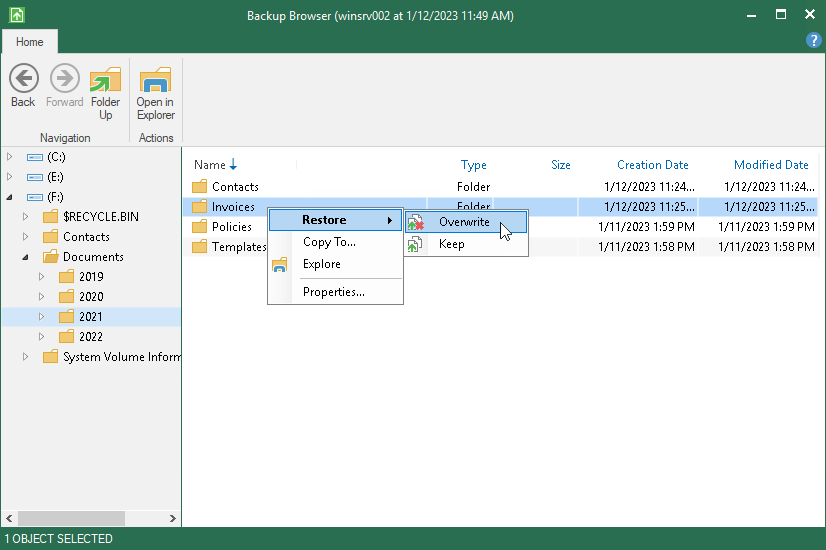Expand the System Volume Information node
Viewport: 826px width, 550px height.
pos(25,357)
